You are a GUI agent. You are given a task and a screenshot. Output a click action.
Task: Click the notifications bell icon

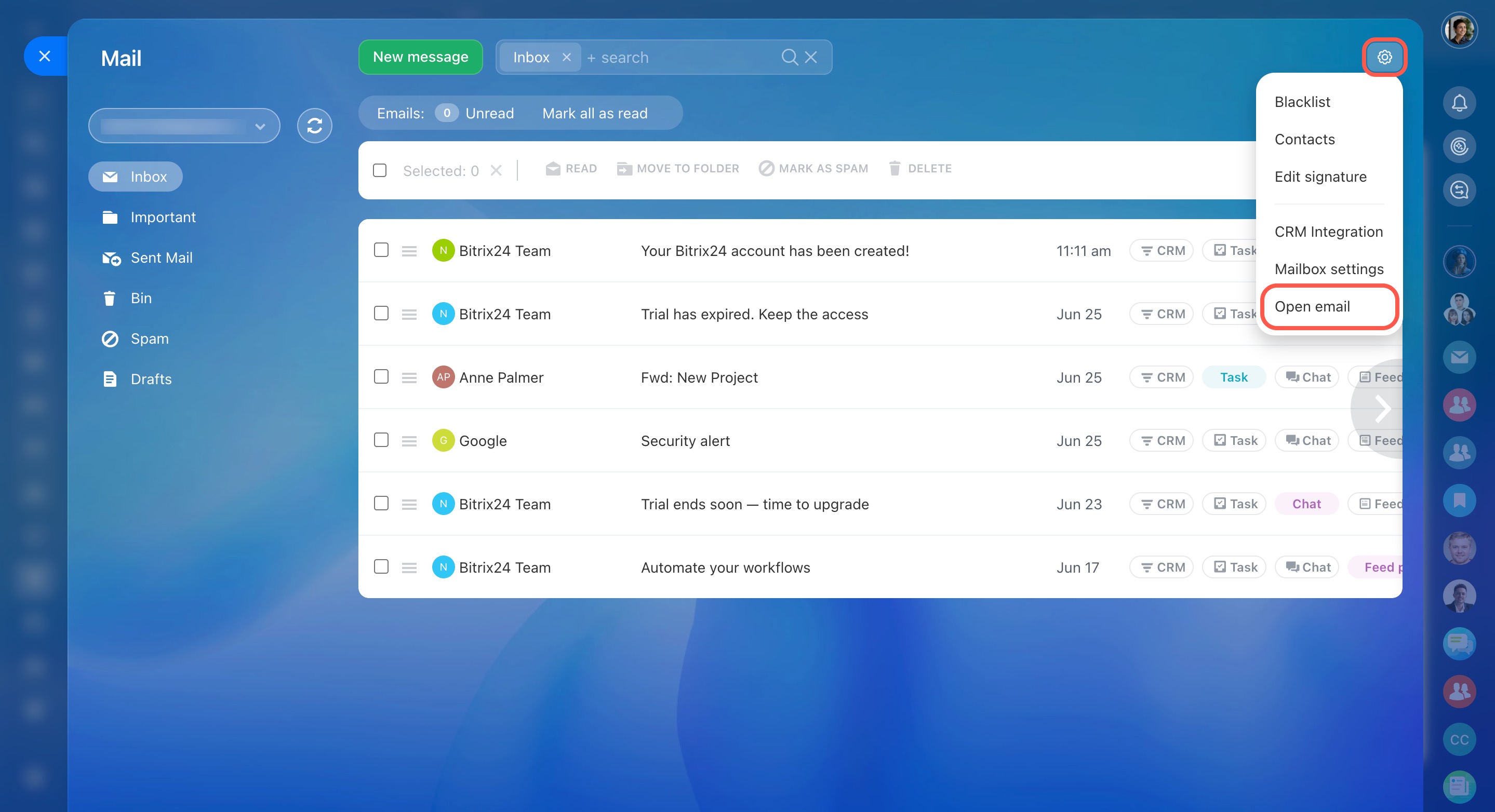click(1459, 103)
